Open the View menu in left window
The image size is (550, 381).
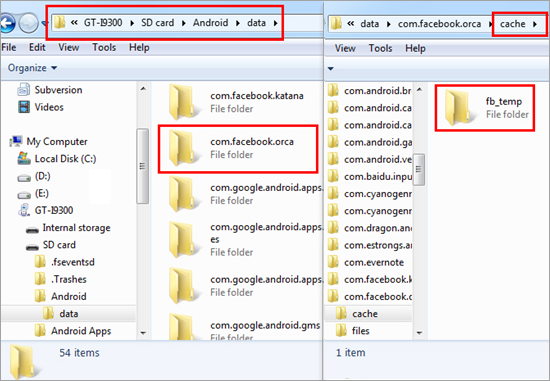coord(68,47)
